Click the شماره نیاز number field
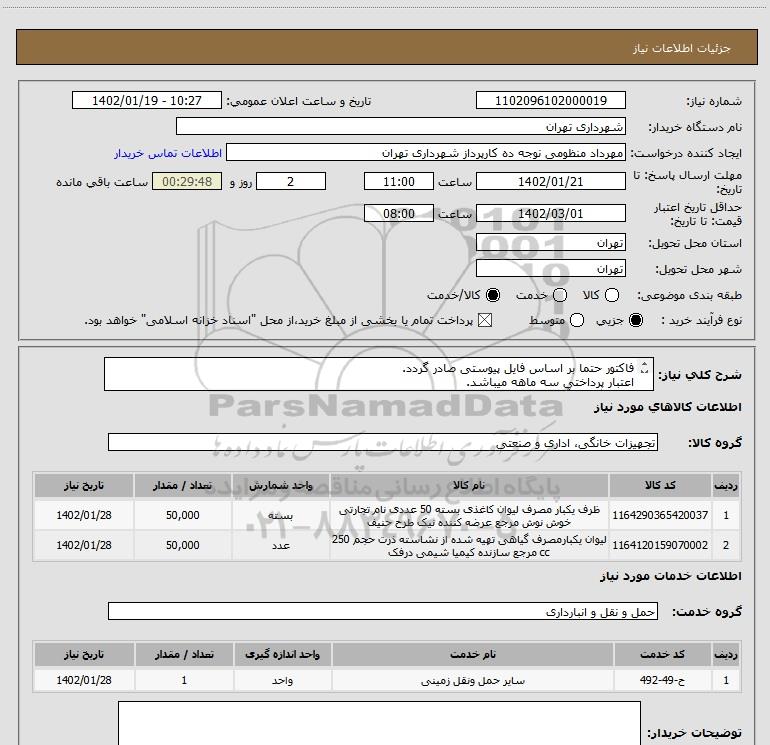Screen dimensions: 770x745 (x=551, y=101)
